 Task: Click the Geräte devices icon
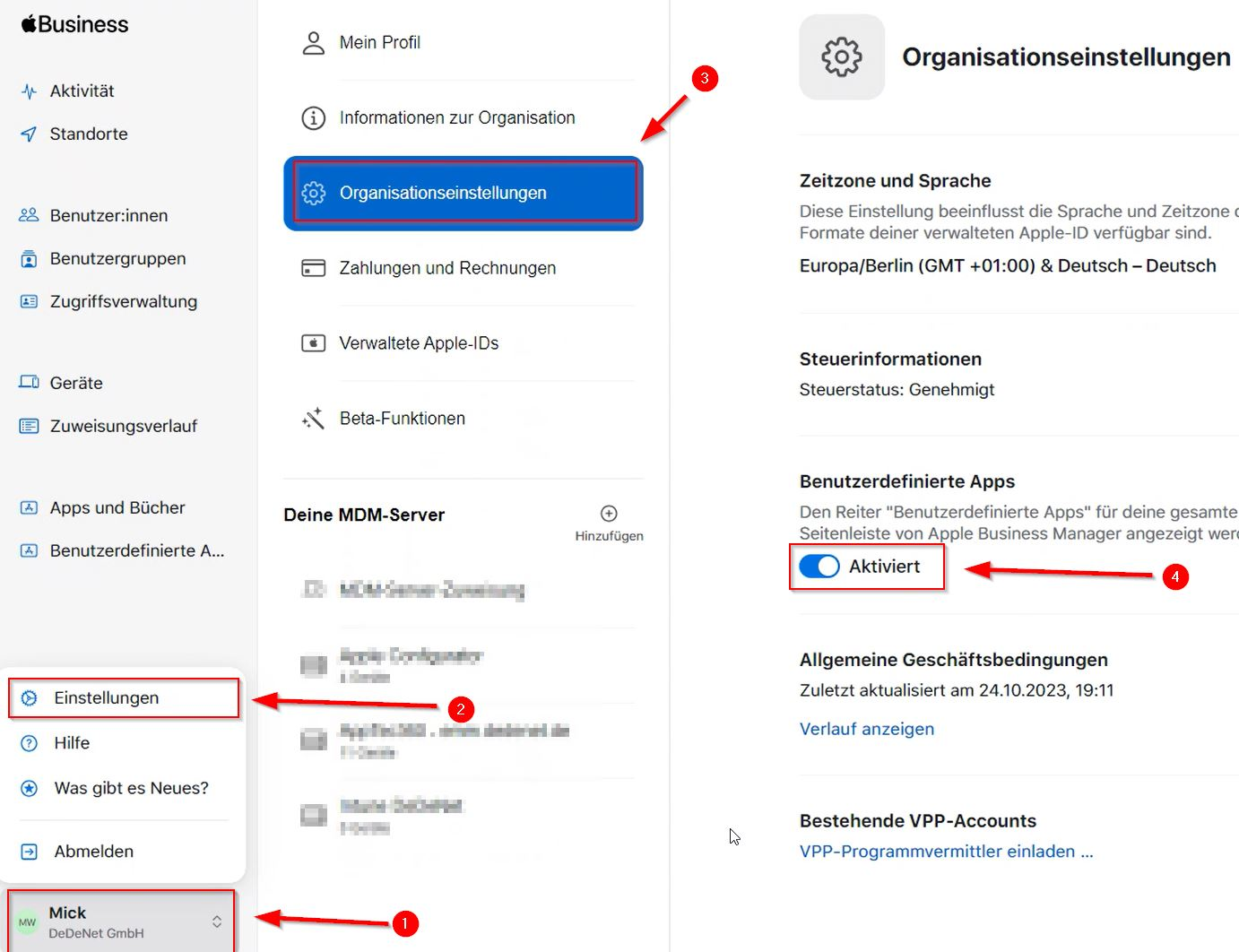29,383
